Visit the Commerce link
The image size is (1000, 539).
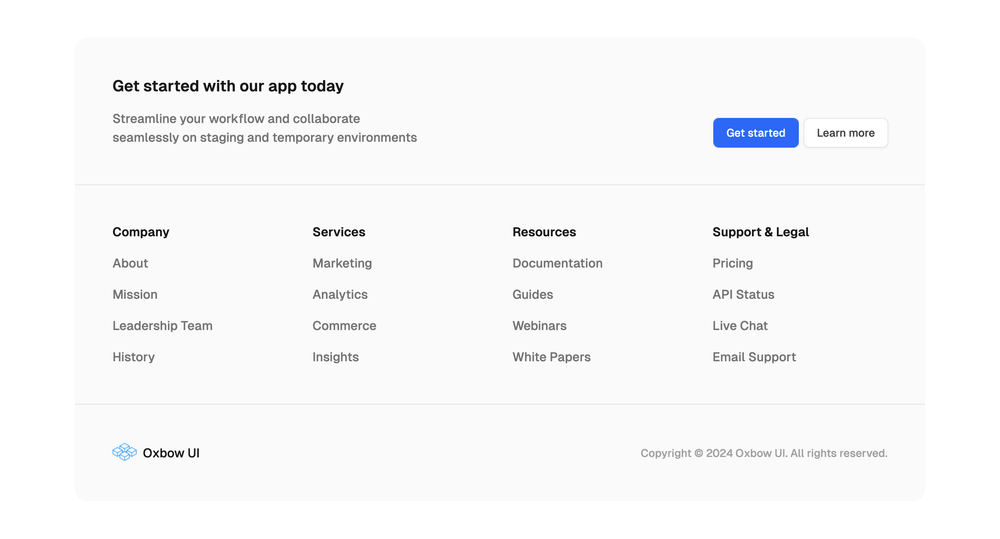tap(344, 325)
